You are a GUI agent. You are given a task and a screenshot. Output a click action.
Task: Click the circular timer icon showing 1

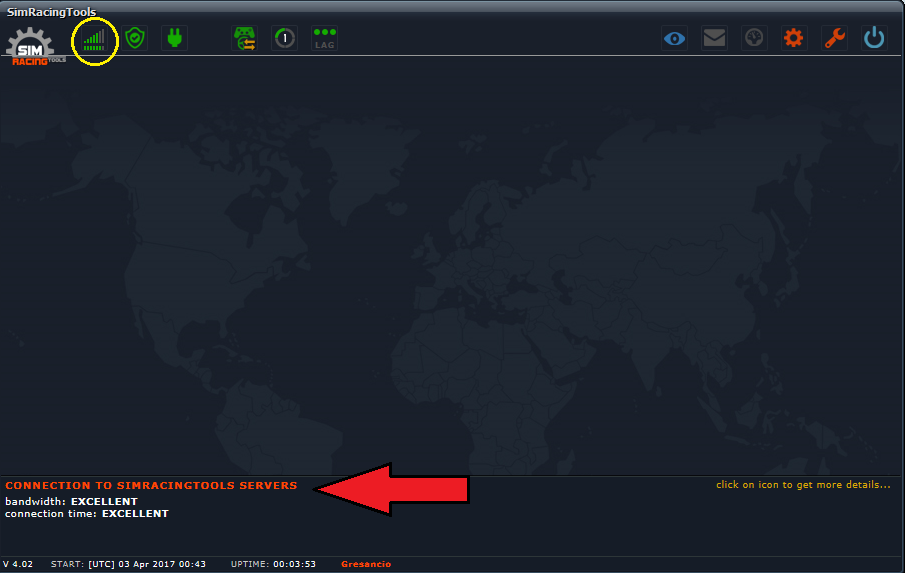(x=285, y=39)
